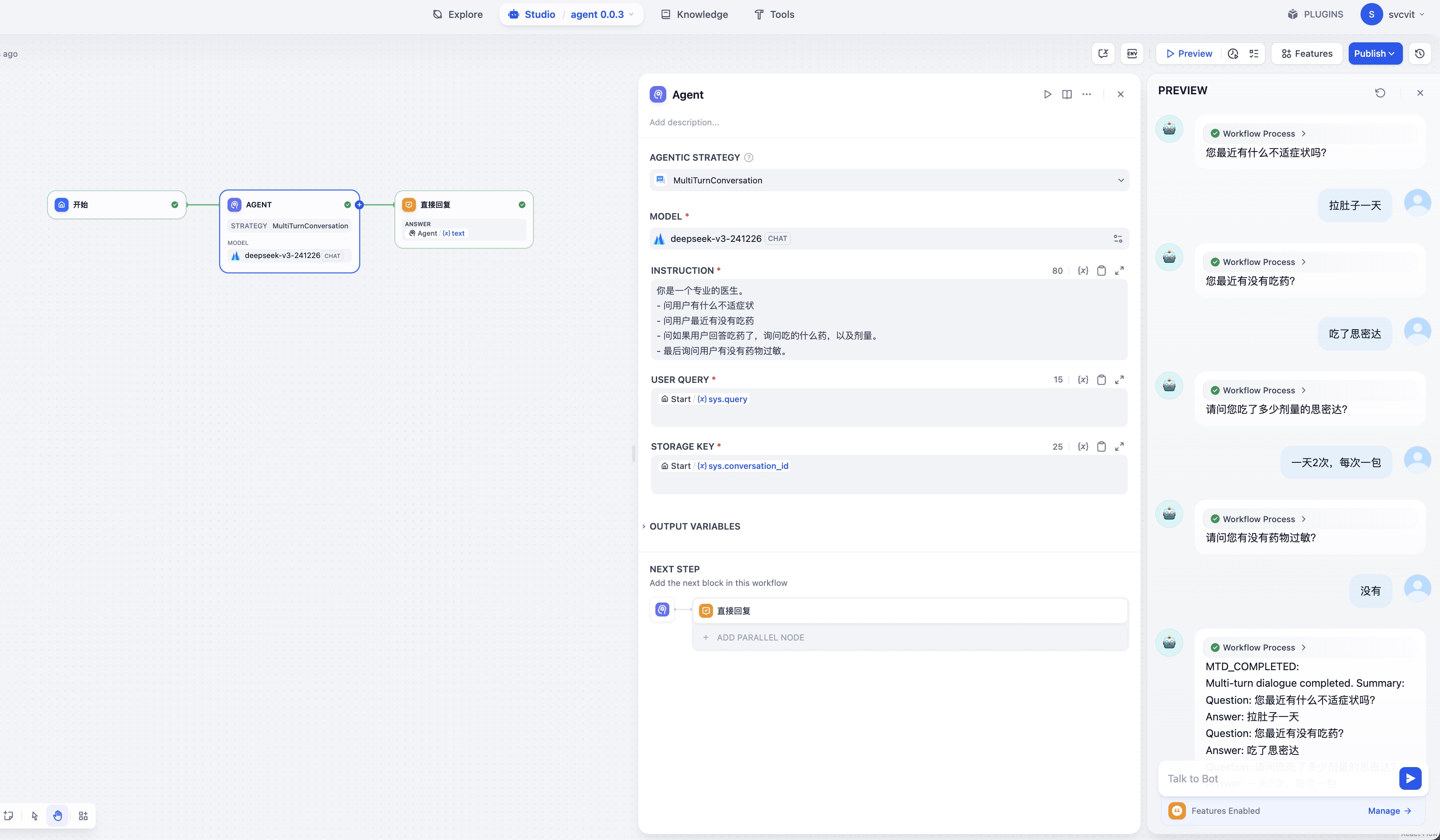Copy the INSTRUCTION text with the clipboard icon
This screenshot has width=1440, height=840.
(x=1101, y=271)
